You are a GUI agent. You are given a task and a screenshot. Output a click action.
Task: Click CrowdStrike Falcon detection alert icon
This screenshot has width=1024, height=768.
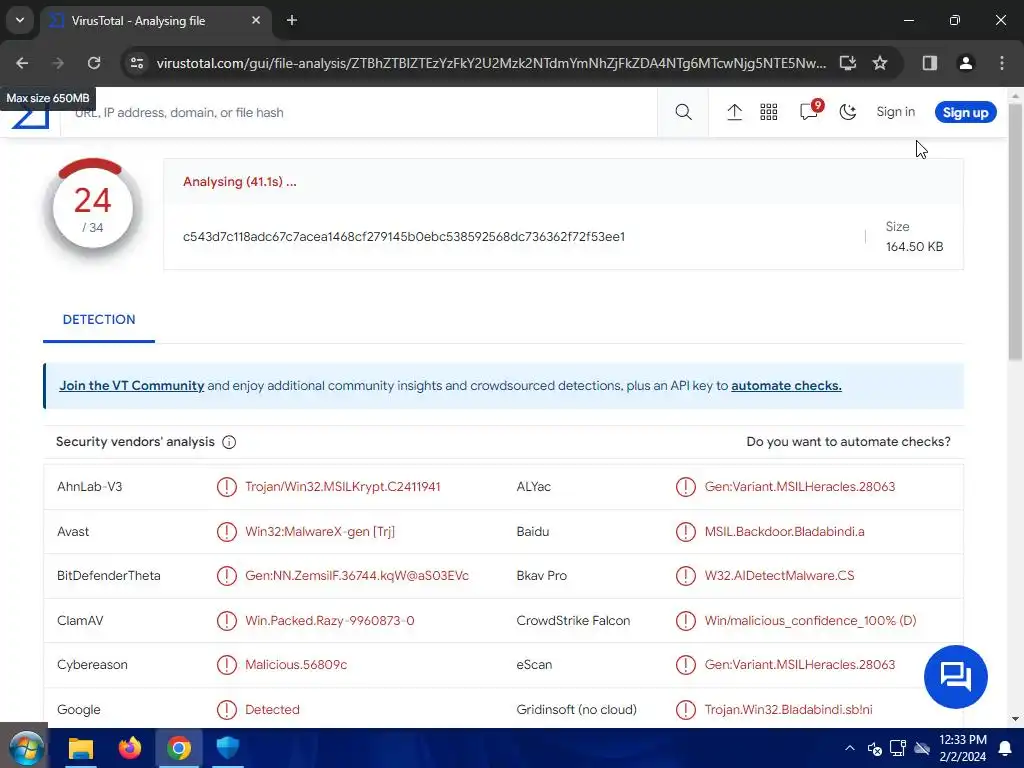click(686, 620)
